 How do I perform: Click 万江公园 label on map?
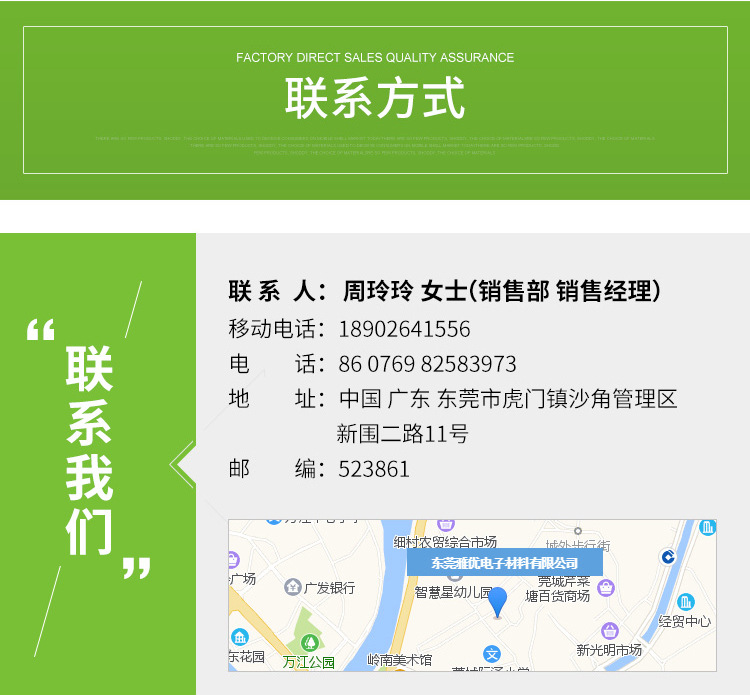[309, 662]
